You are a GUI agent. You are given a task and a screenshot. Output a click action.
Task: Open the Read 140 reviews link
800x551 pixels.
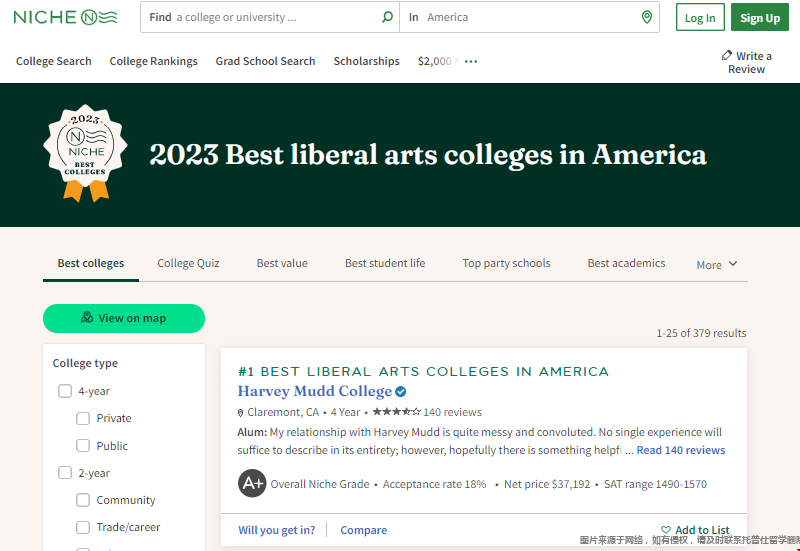(681, 450)
